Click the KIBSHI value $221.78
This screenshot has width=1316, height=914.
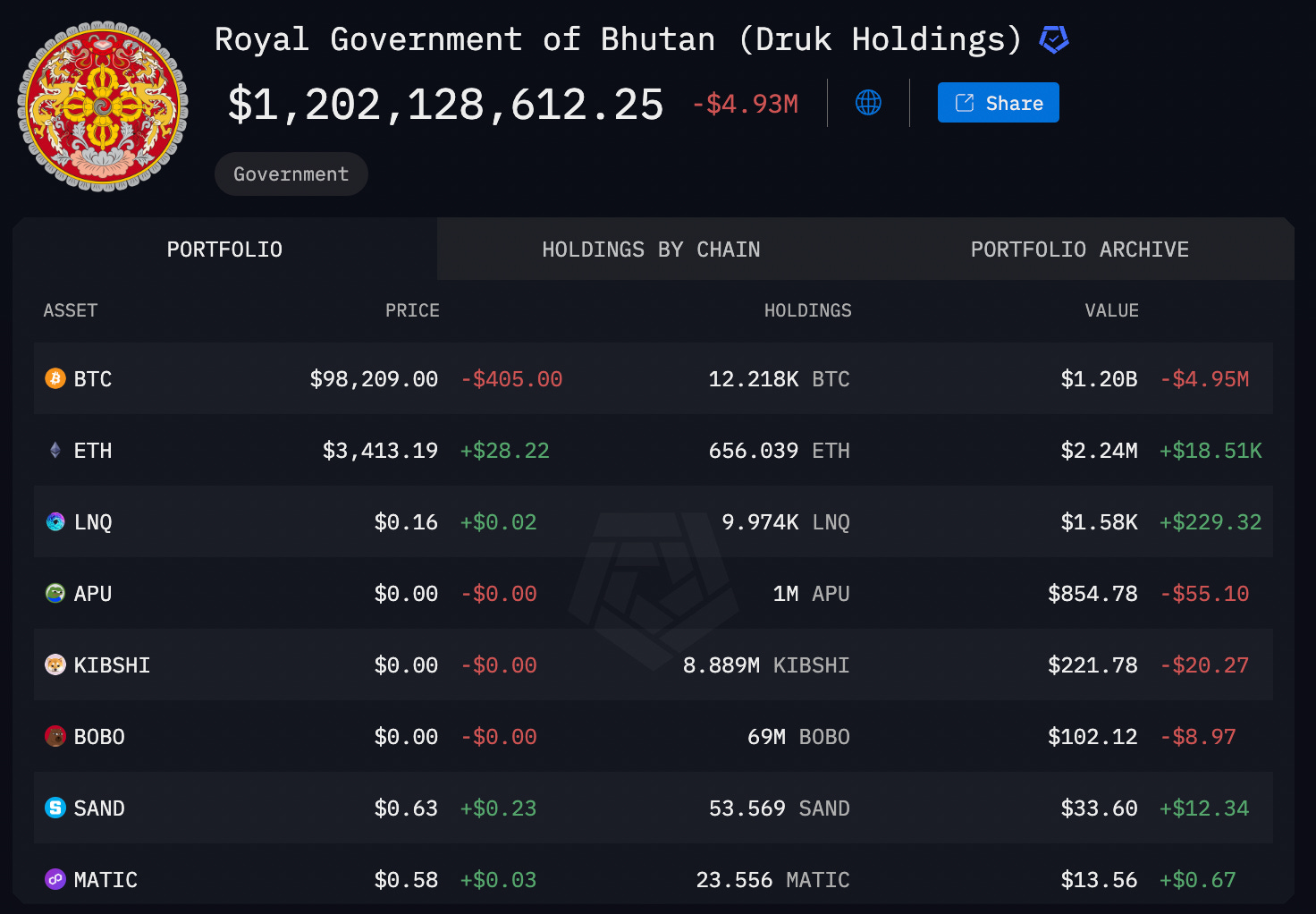click(x=1092, y=665)
